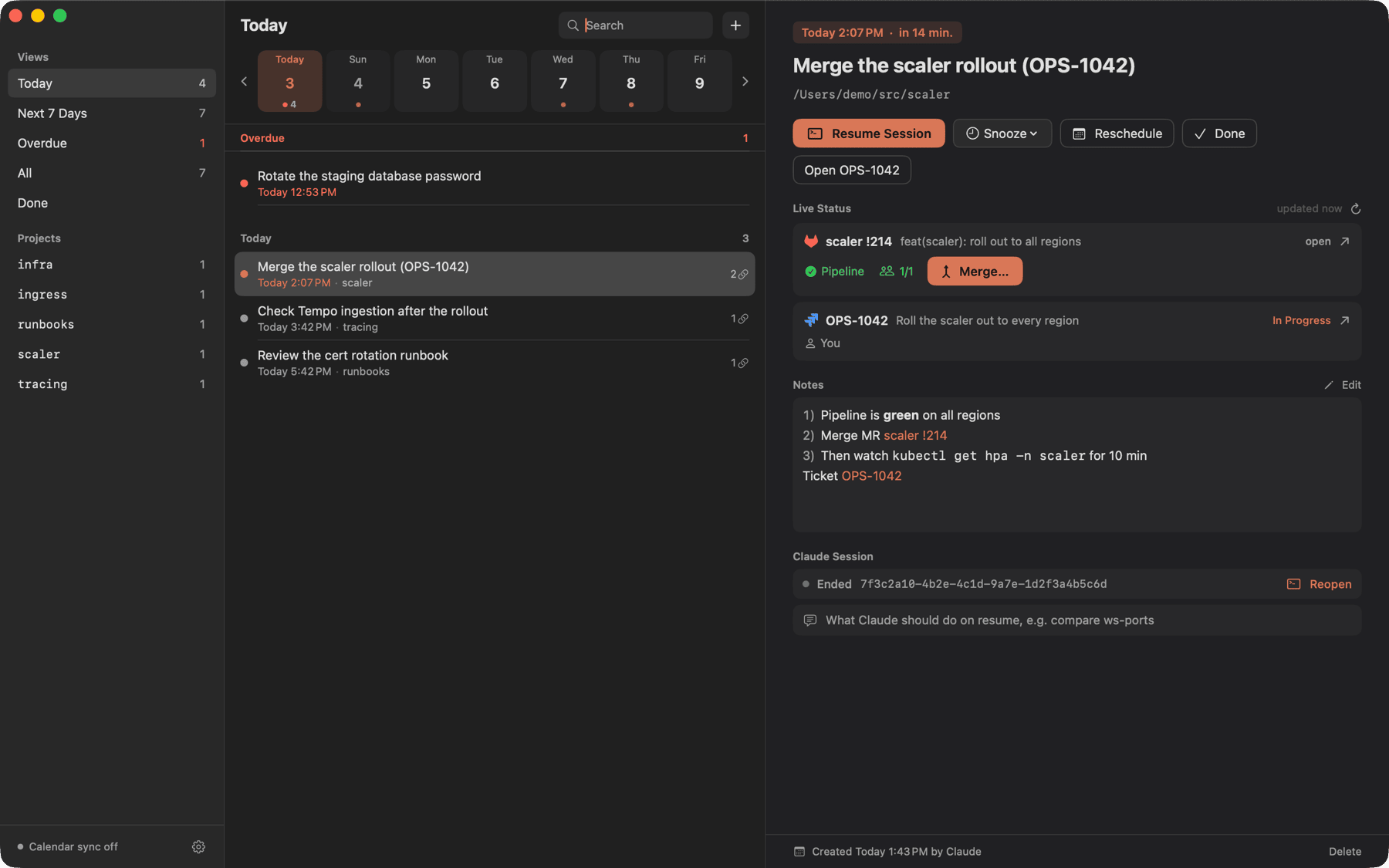Open OPS-1042 ticket via arrow icon

(x=1345, y=320)
